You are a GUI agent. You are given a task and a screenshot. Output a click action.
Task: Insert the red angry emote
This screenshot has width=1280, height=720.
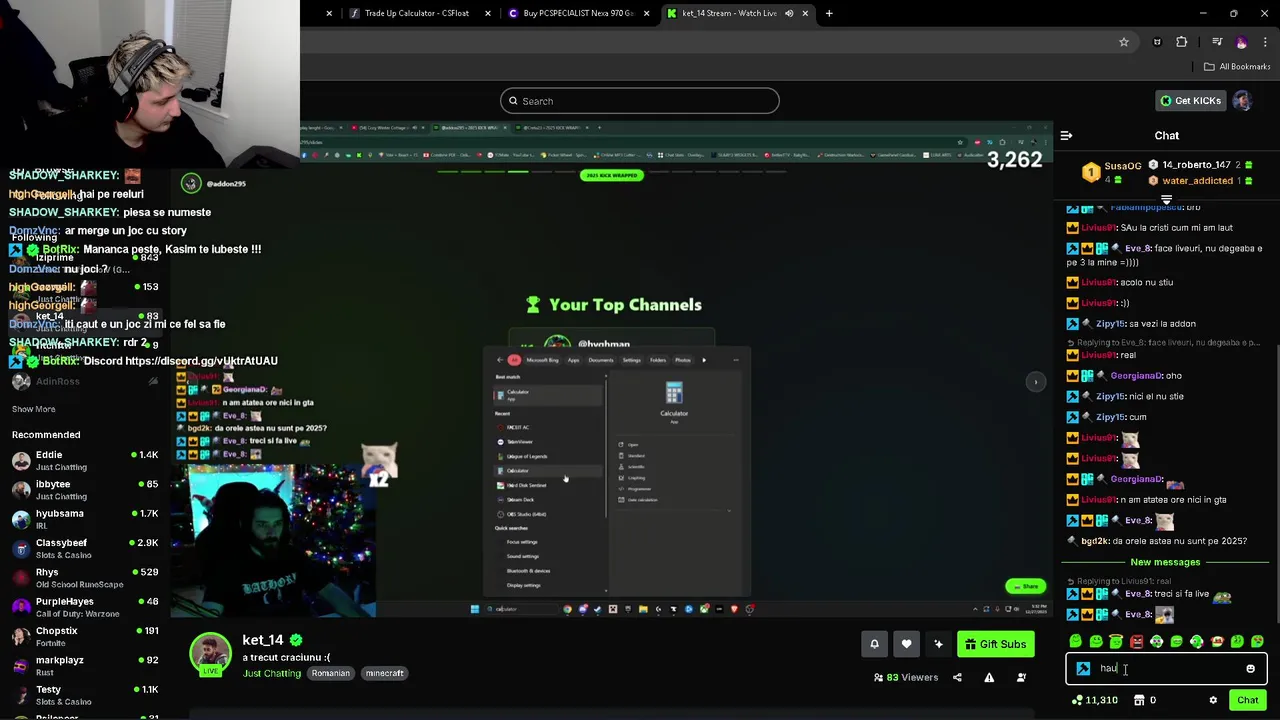[1136, 642]
